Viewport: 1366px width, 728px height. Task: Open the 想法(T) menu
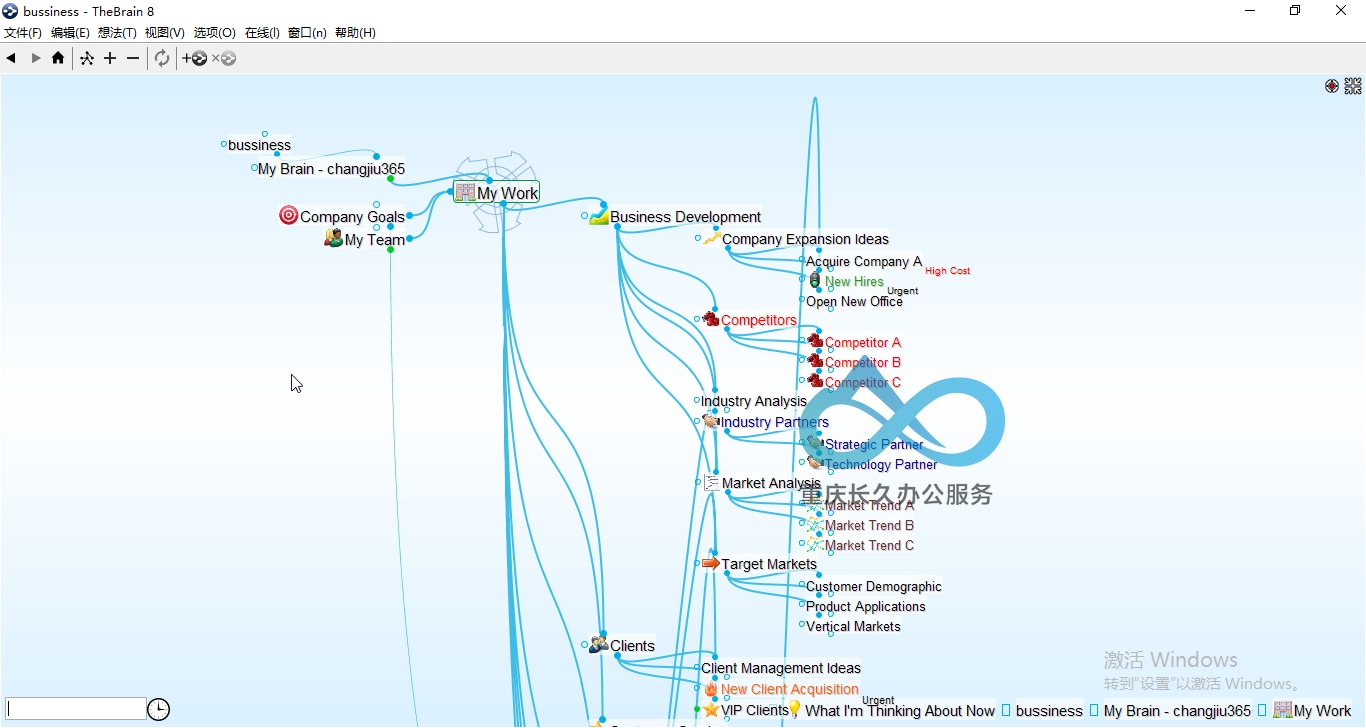[117, 33]
